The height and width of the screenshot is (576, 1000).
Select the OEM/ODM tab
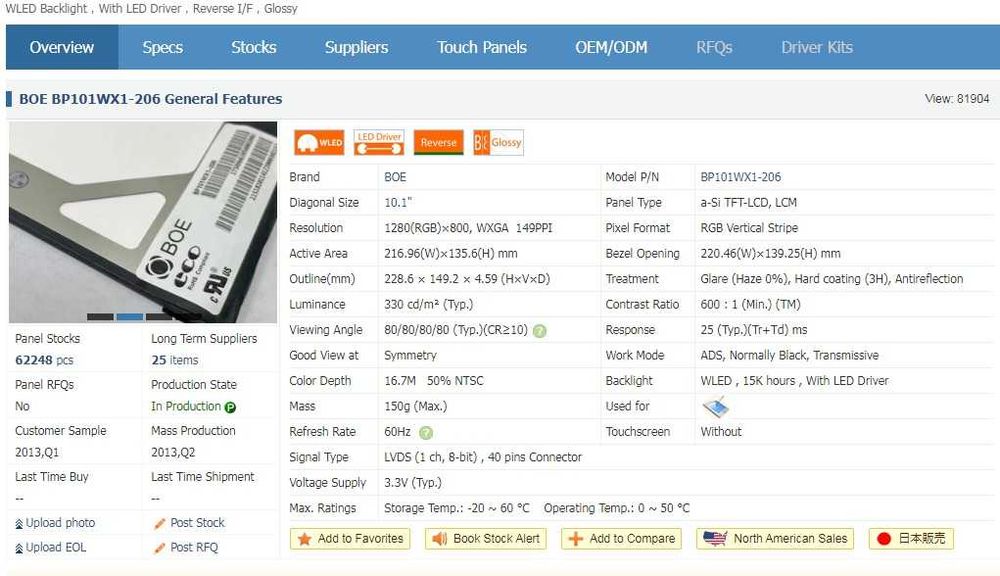click(612, 47)
